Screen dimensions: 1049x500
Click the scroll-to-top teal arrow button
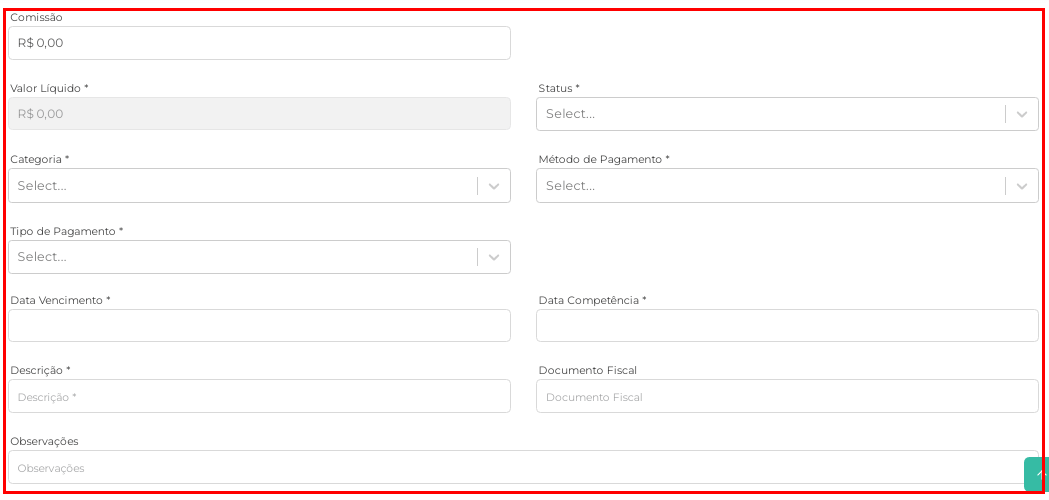[1036, 474]
